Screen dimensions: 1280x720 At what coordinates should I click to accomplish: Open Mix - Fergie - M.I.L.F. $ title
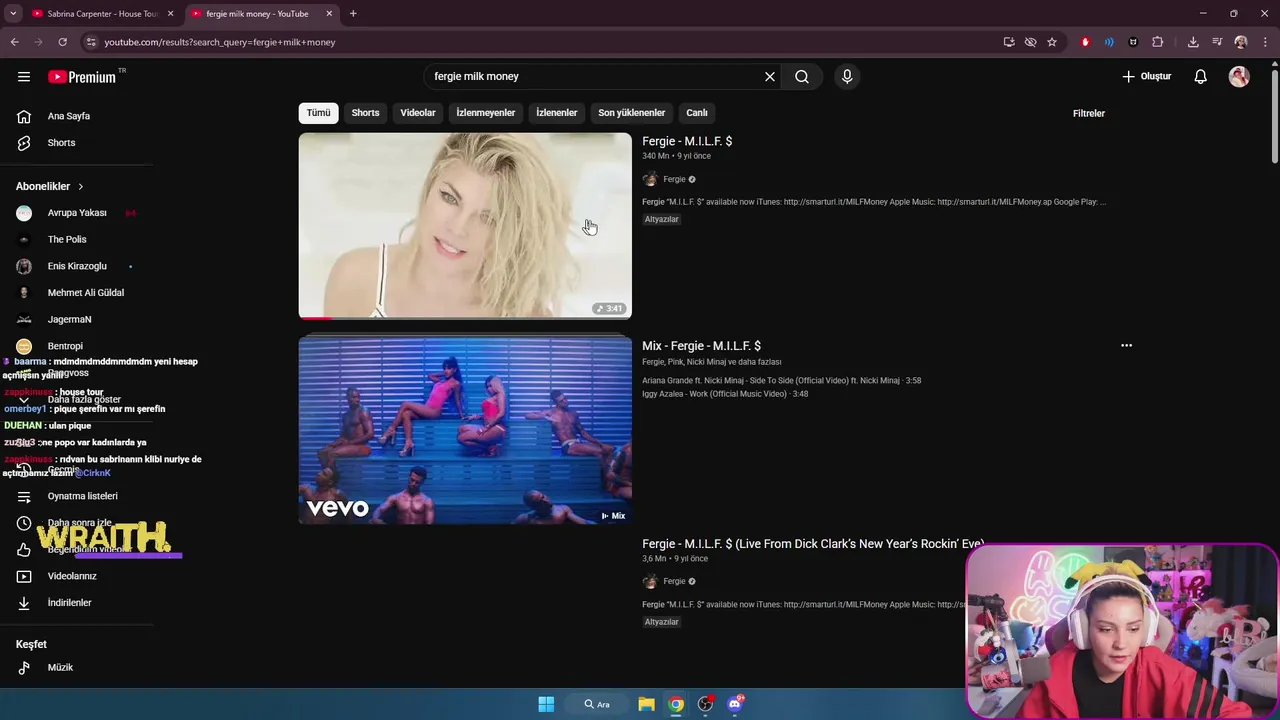click(701, 345)
